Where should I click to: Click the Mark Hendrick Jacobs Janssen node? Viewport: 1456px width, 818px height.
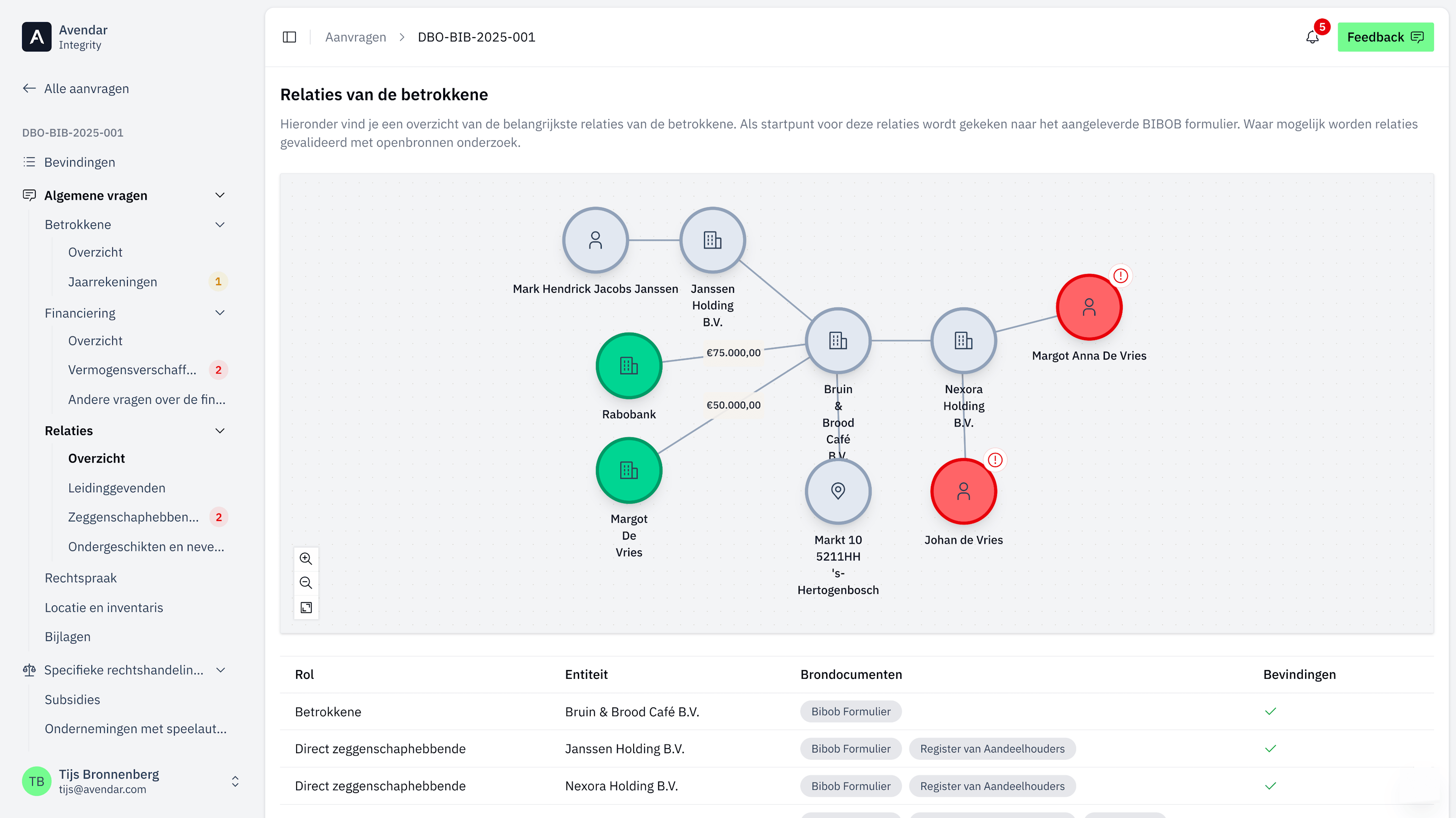point(595,240)
